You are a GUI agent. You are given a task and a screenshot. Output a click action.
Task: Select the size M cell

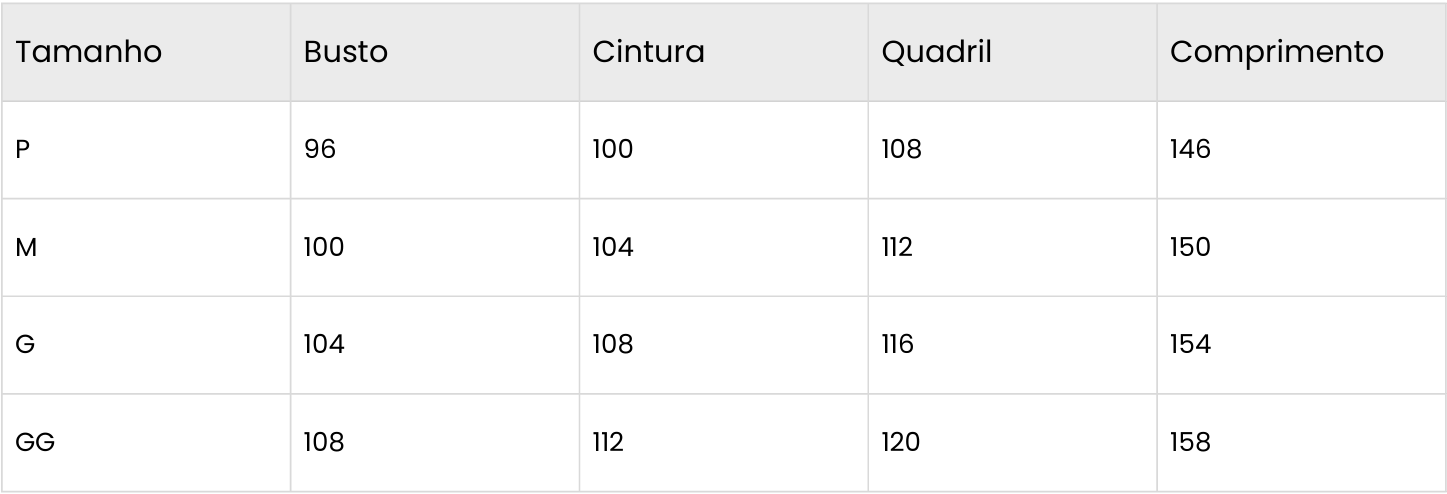(x=26, y=248)
